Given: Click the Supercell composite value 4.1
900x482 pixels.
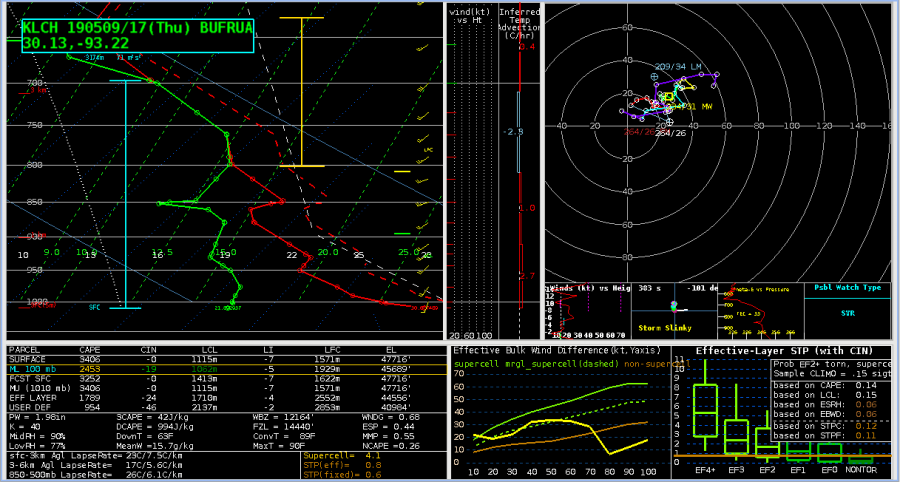Looking at the screenshot, I should [x=376, y=455].
